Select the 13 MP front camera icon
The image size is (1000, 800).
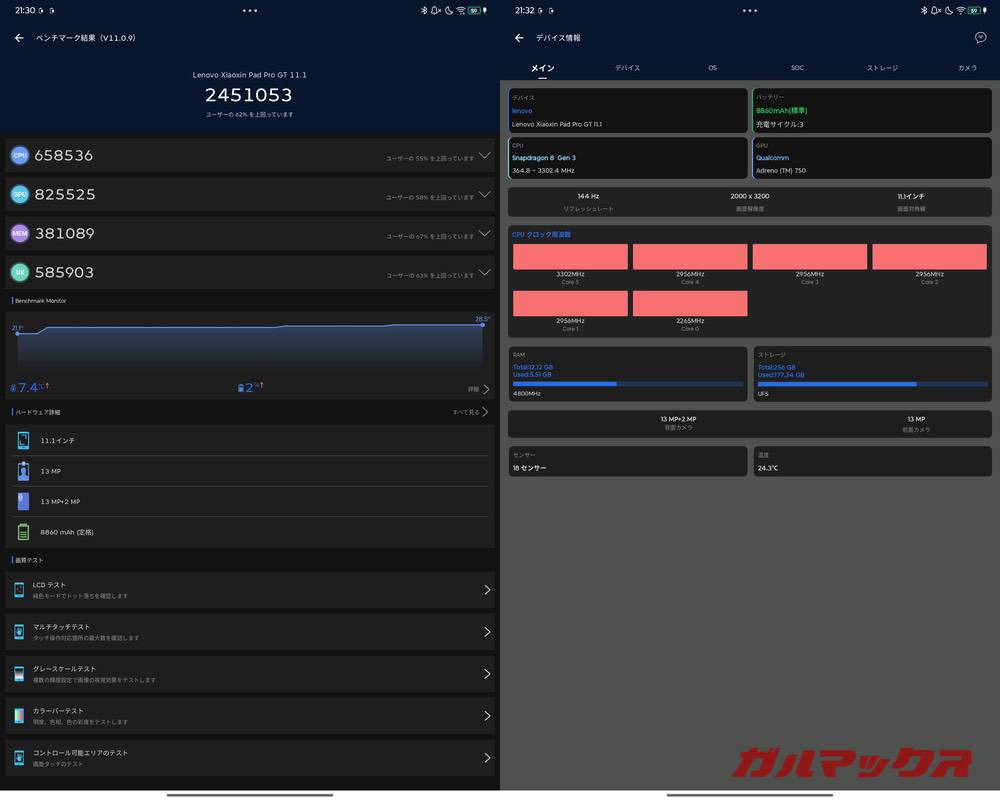tap(22, 470)
